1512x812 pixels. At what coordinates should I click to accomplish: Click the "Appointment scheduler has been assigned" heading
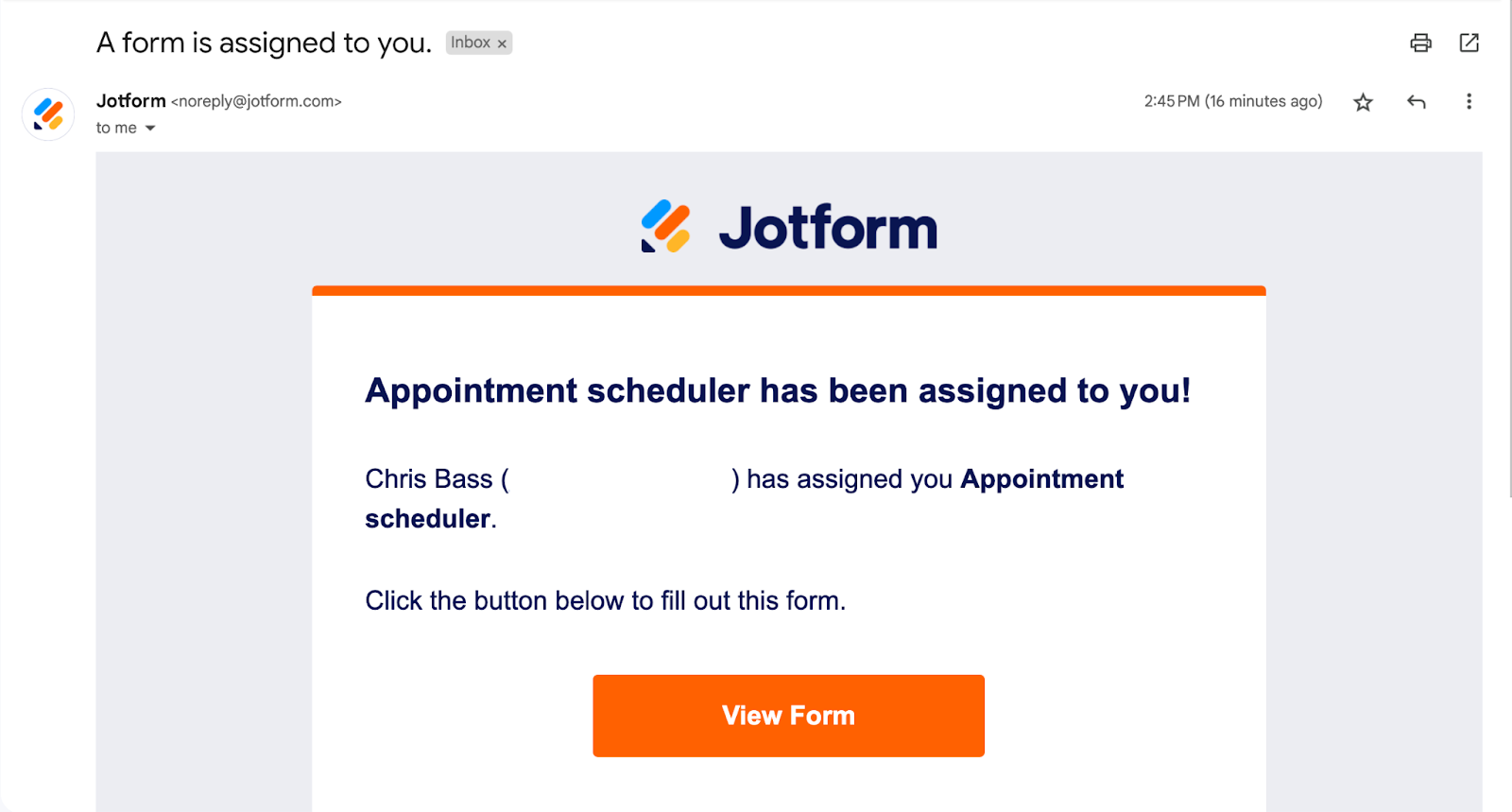(x=777, y=390)
